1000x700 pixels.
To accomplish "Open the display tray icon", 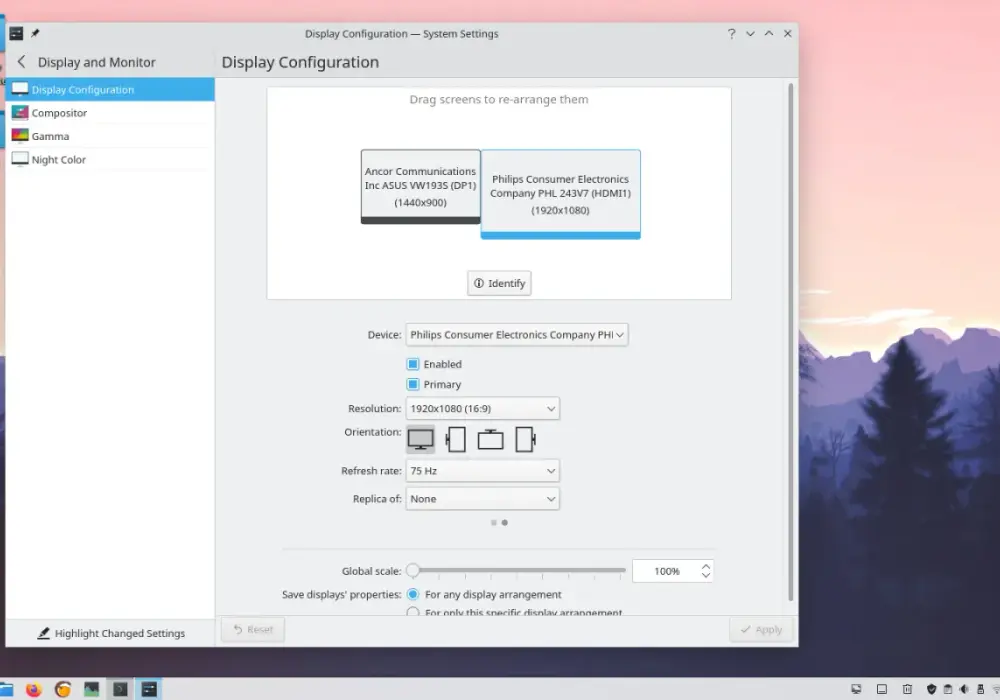I will pos(856,689).
